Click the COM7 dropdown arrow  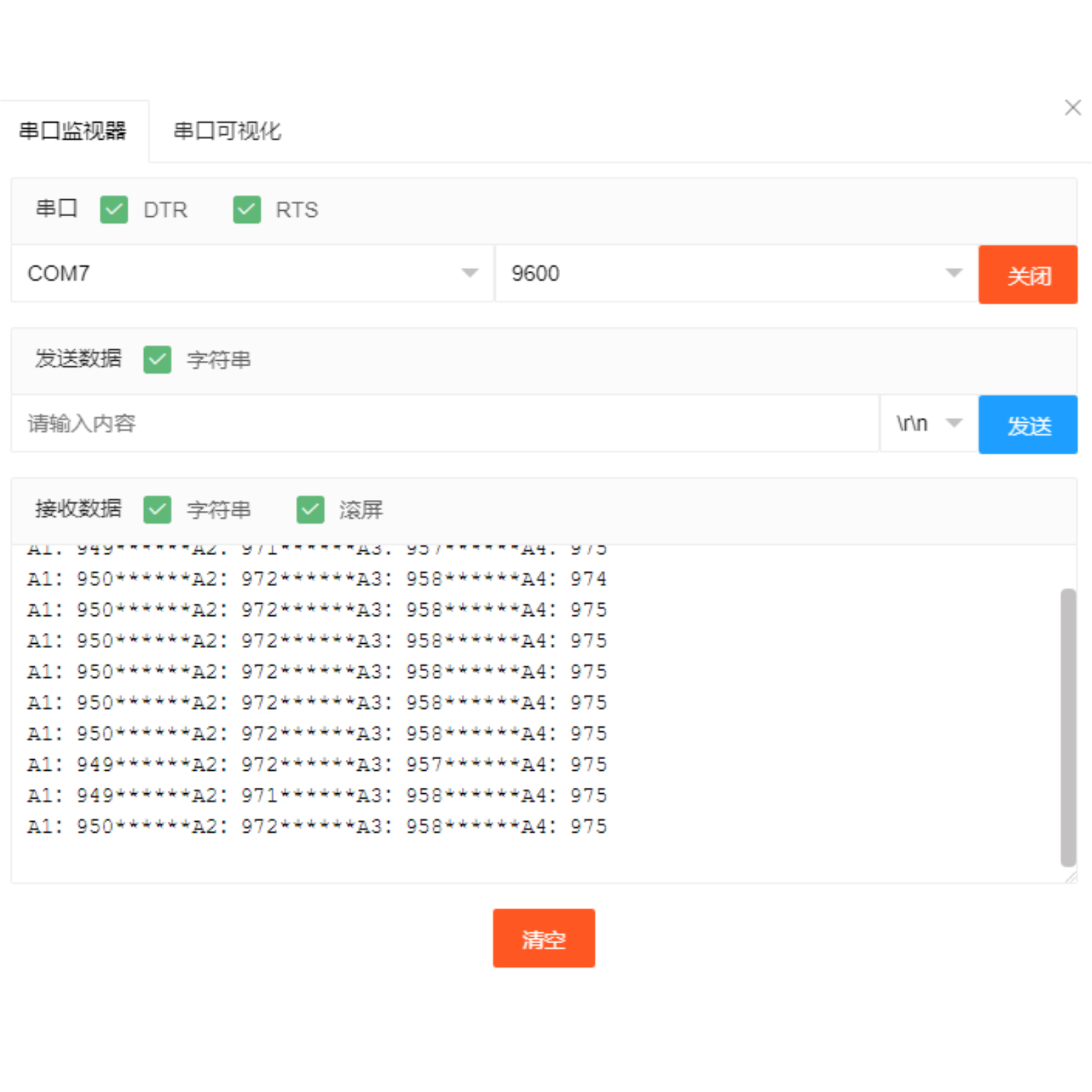coord(469,273)
